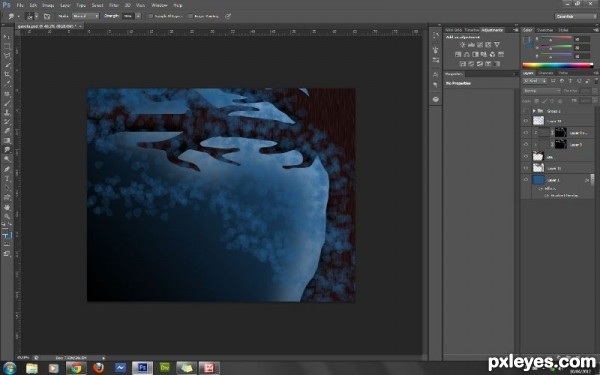This screenshot has height=375, width=600.
Task: Select the Type tool
Action: (x=7, y=179)
